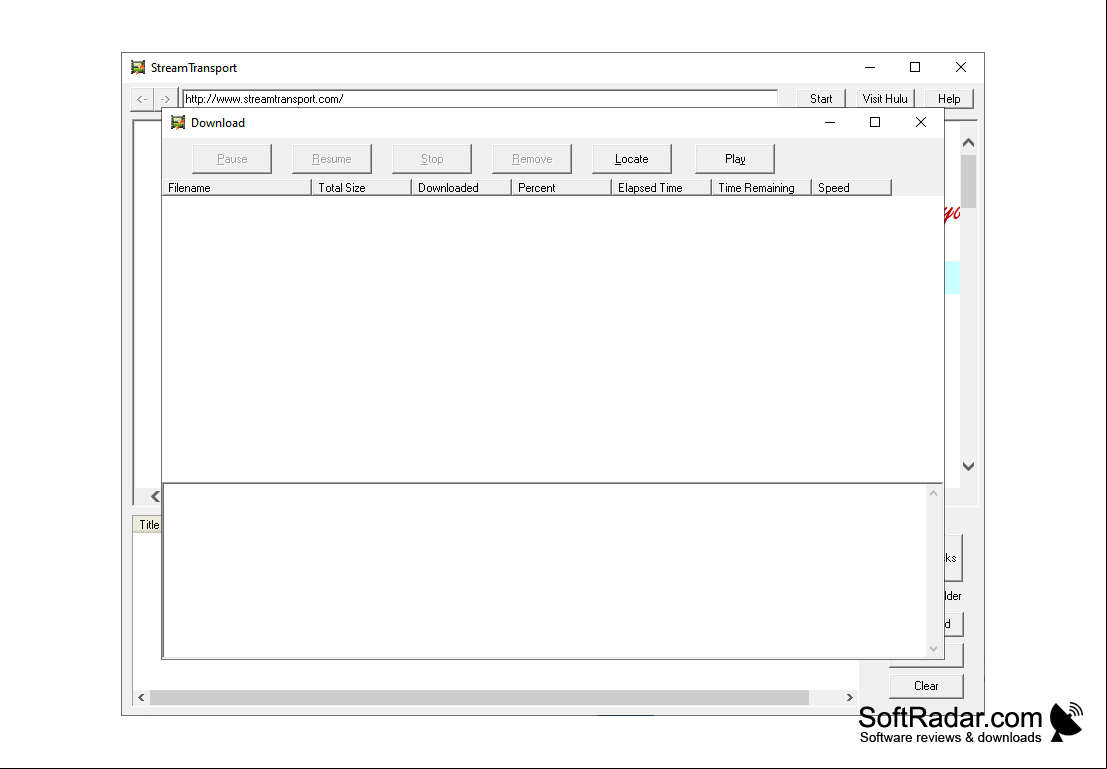The width and height of the screenshot is (1107, 769).
Task: Click the Resume download button
Action: 332,159
